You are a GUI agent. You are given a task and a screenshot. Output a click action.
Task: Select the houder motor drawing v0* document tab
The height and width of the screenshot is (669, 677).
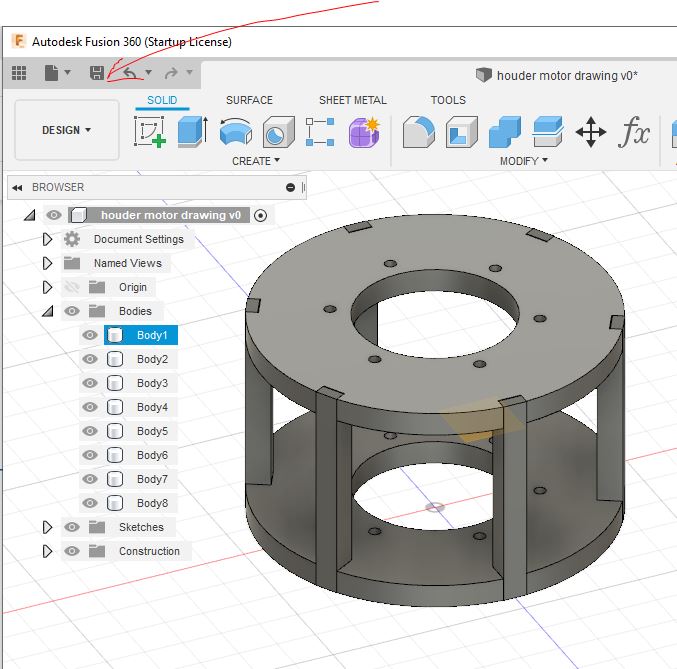557,76
